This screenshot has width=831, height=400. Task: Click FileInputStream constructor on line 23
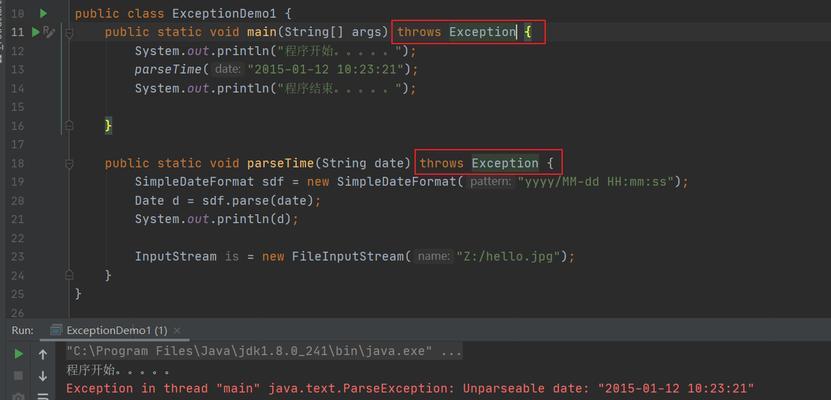pos(348,256)
